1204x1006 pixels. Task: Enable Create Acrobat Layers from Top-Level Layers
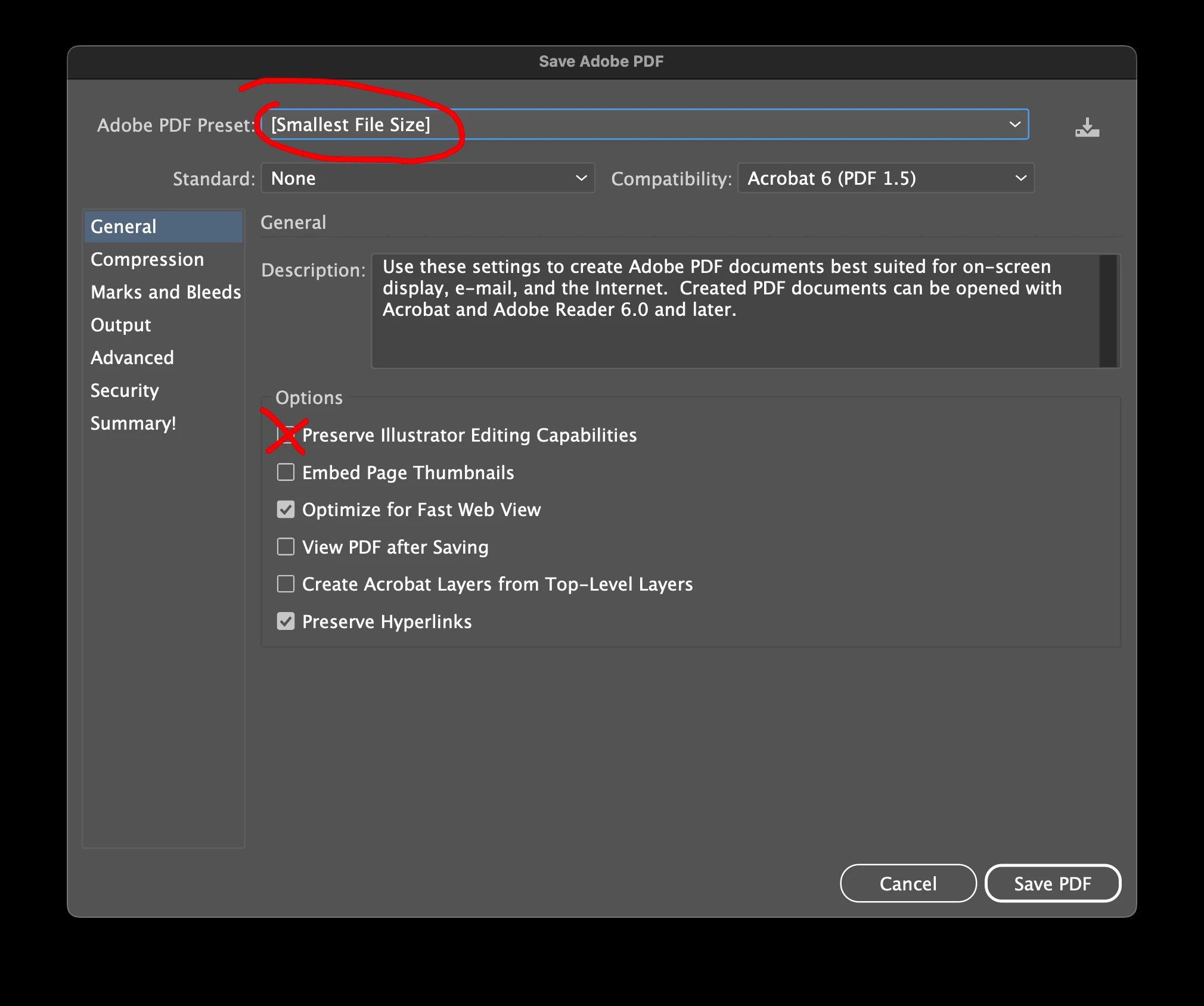click(286, 584)
